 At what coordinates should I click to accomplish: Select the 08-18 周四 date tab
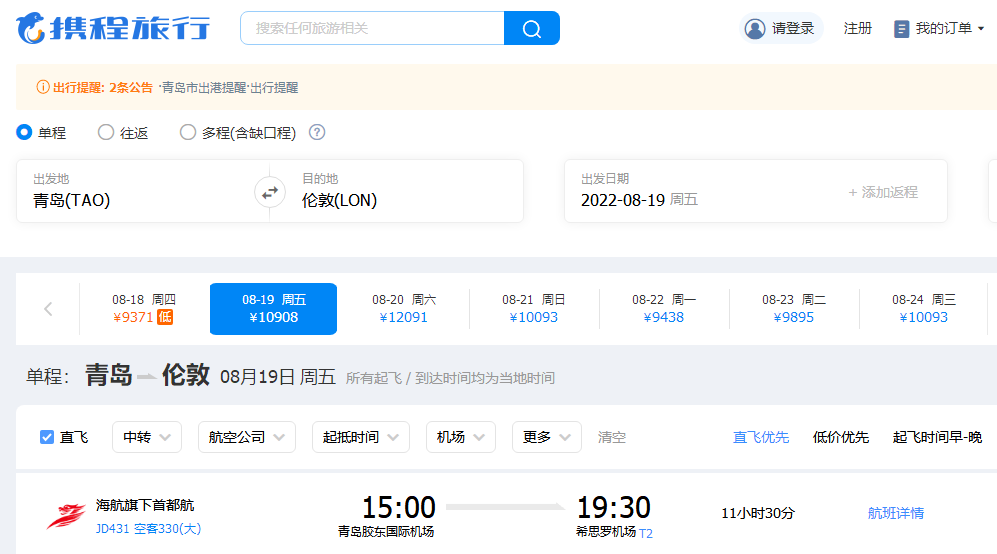pyautogui.click(x=144, y=308)
